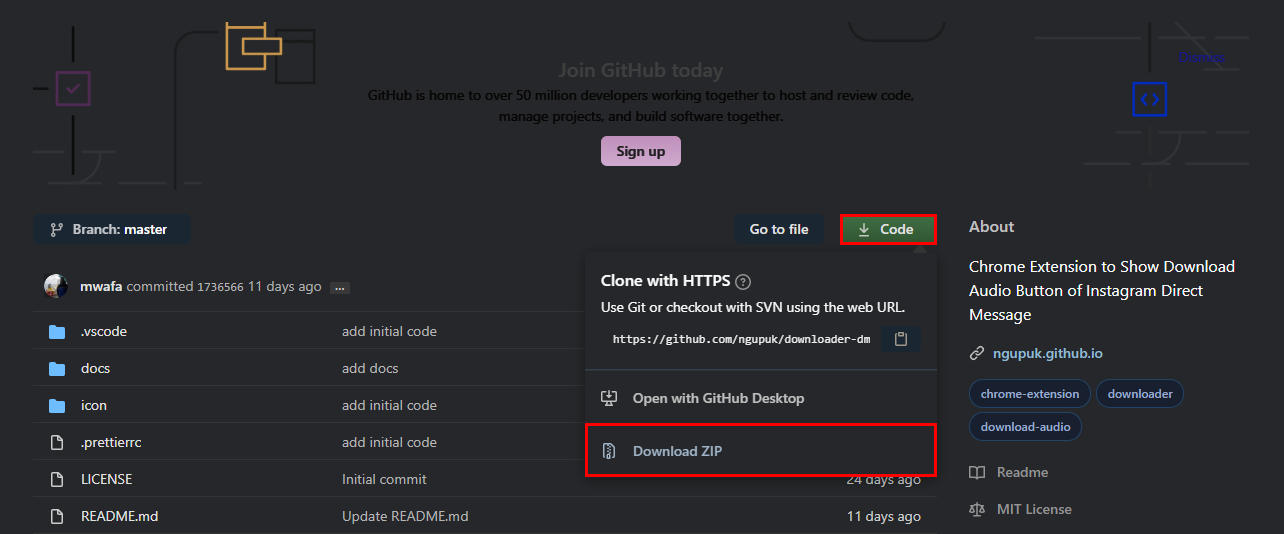Viewport: 1284px width, 534px height.
Task: Click the help icon beside Clone with HTTPS
Action: (x=743, y=282)
